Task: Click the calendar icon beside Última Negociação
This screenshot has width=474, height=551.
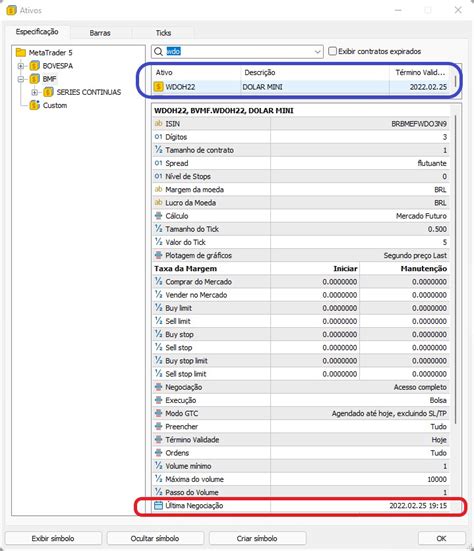Action: click(x=158, y=505)
